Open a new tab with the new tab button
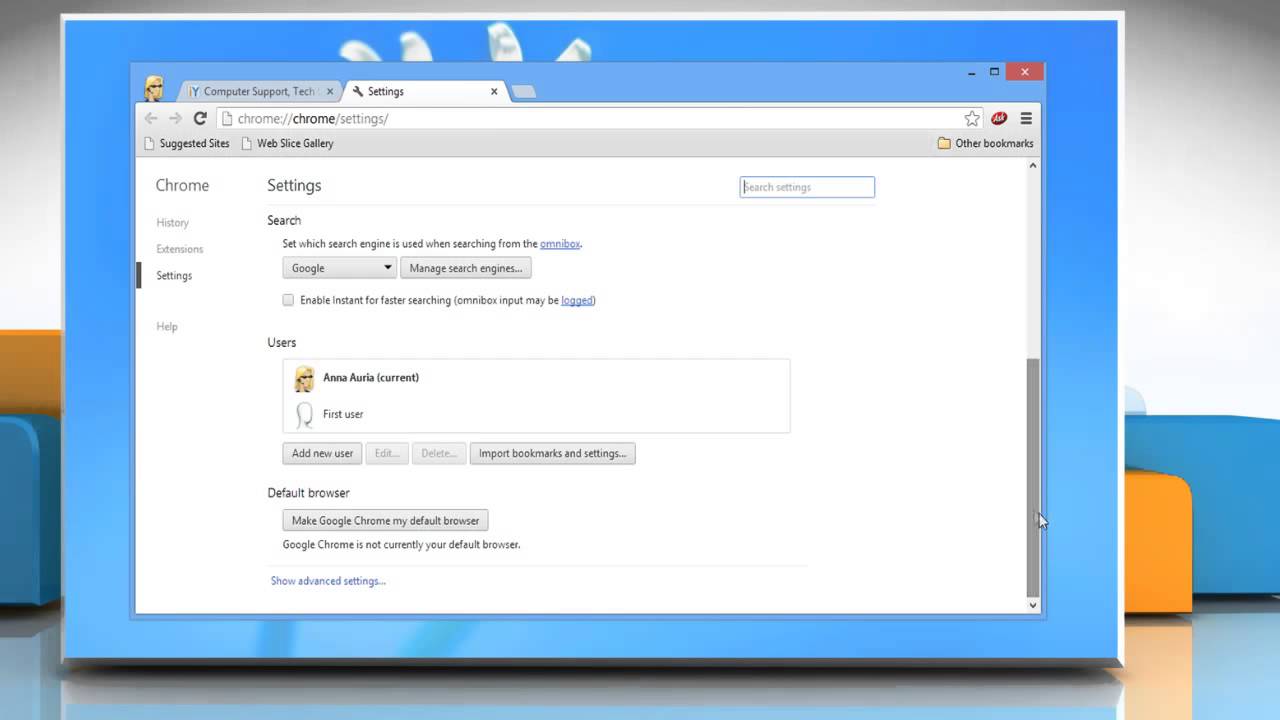 click(523, 92)
